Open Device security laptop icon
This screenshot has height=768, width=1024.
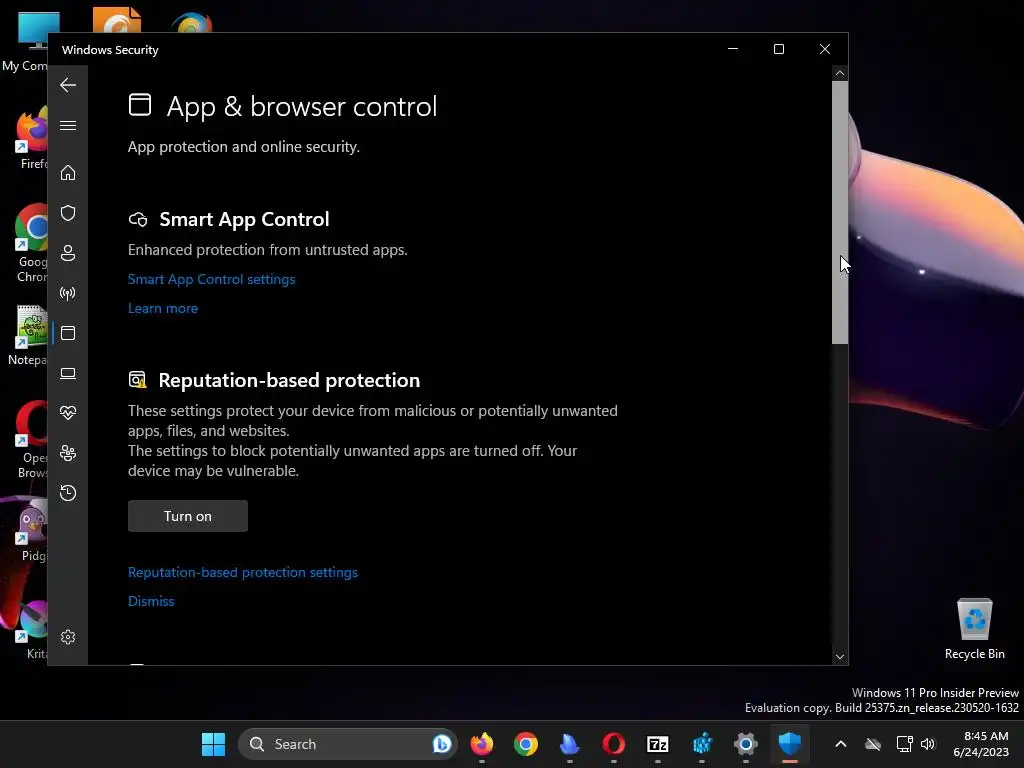[x=68, y=374]
